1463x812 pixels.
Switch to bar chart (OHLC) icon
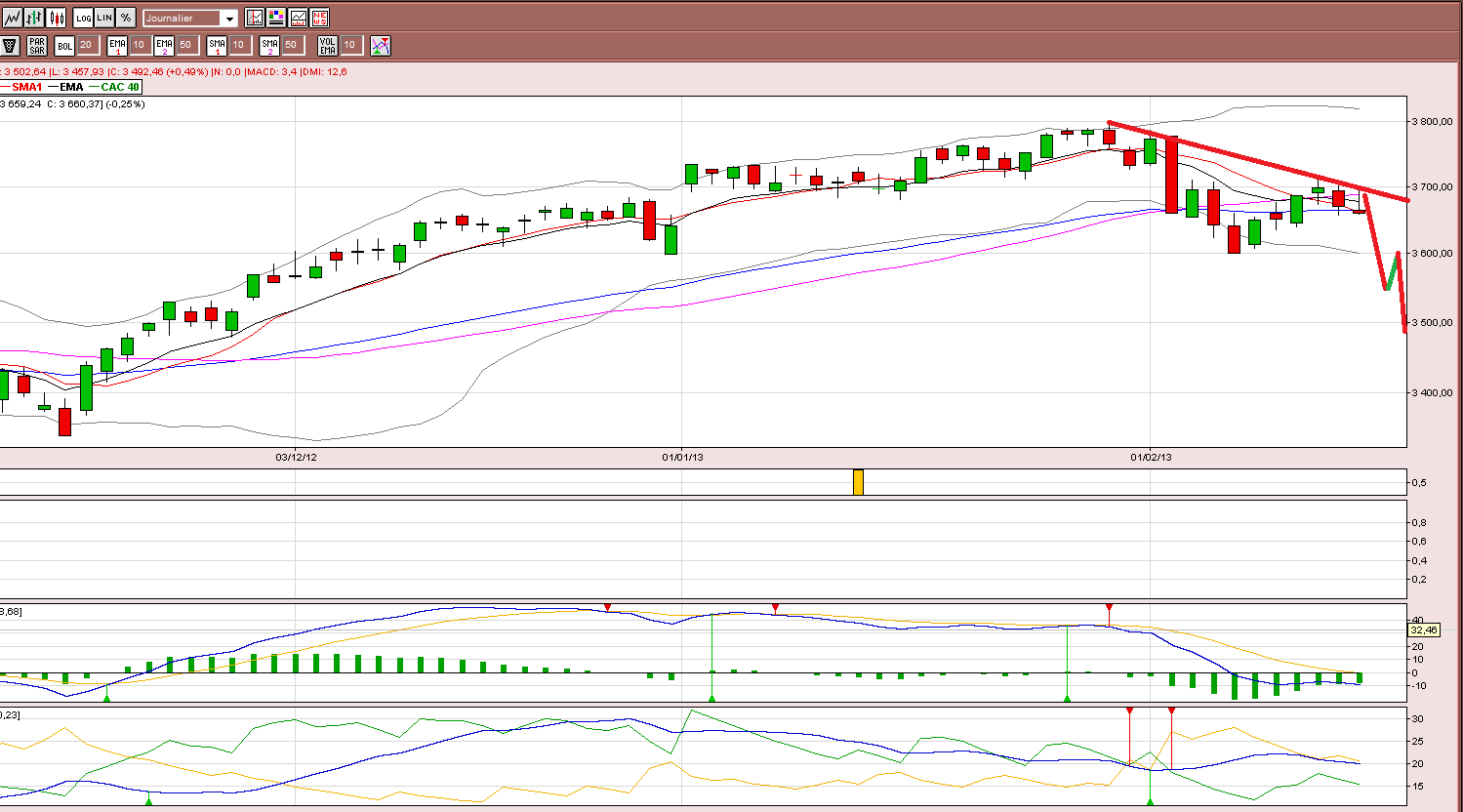(34, 18)
